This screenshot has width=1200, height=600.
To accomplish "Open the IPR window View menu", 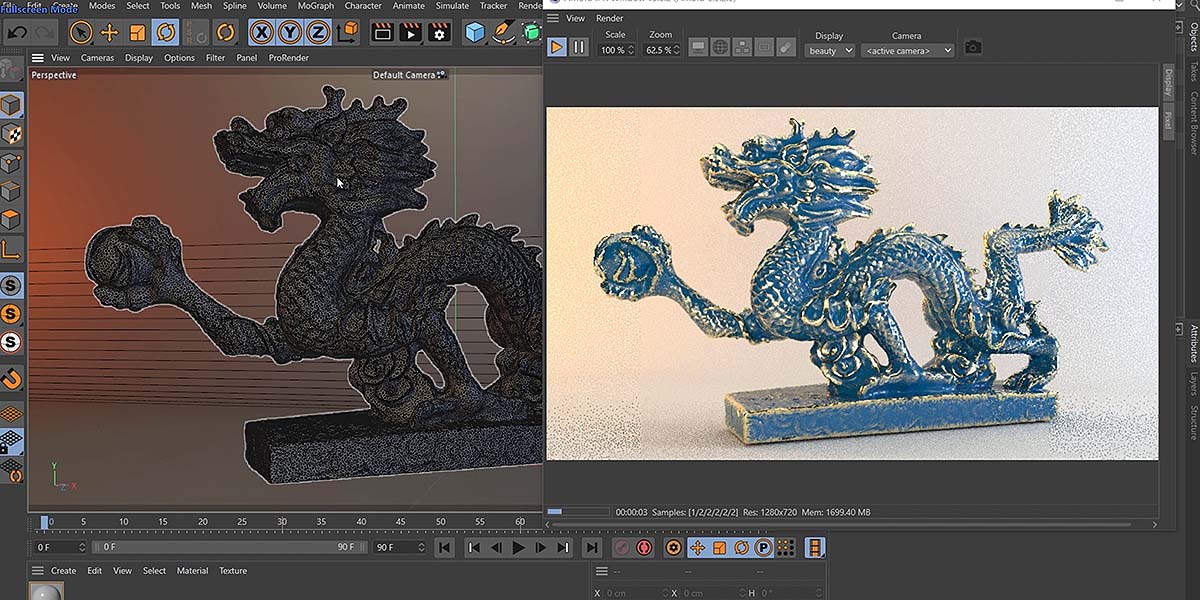I will pyautogui.click(x=575, y=18).
